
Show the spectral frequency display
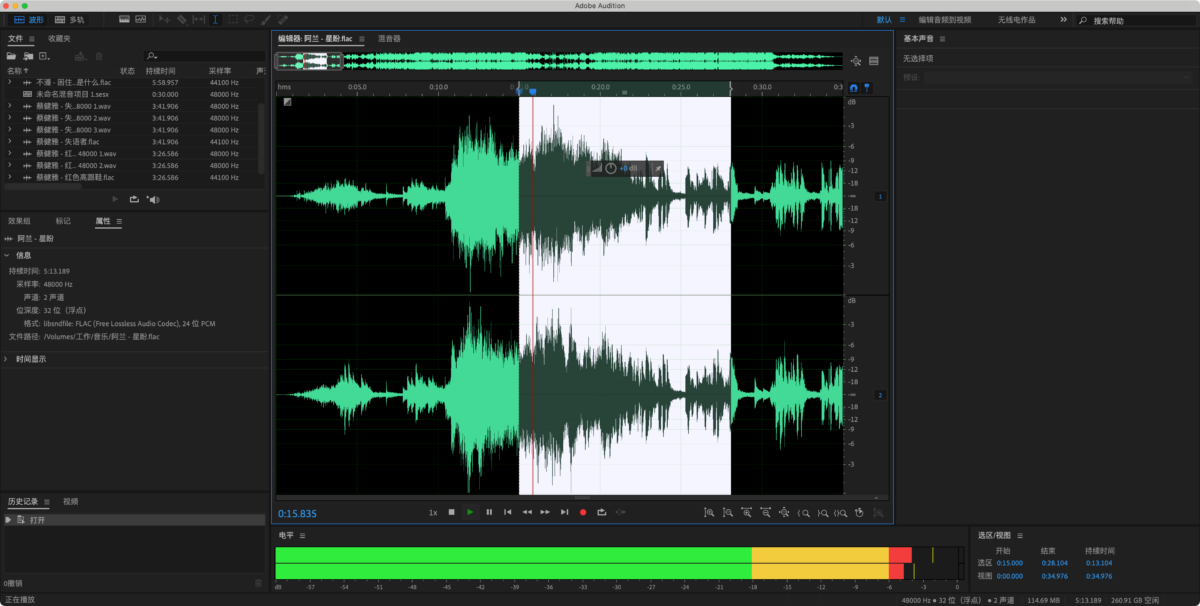(x=124, y=19)
